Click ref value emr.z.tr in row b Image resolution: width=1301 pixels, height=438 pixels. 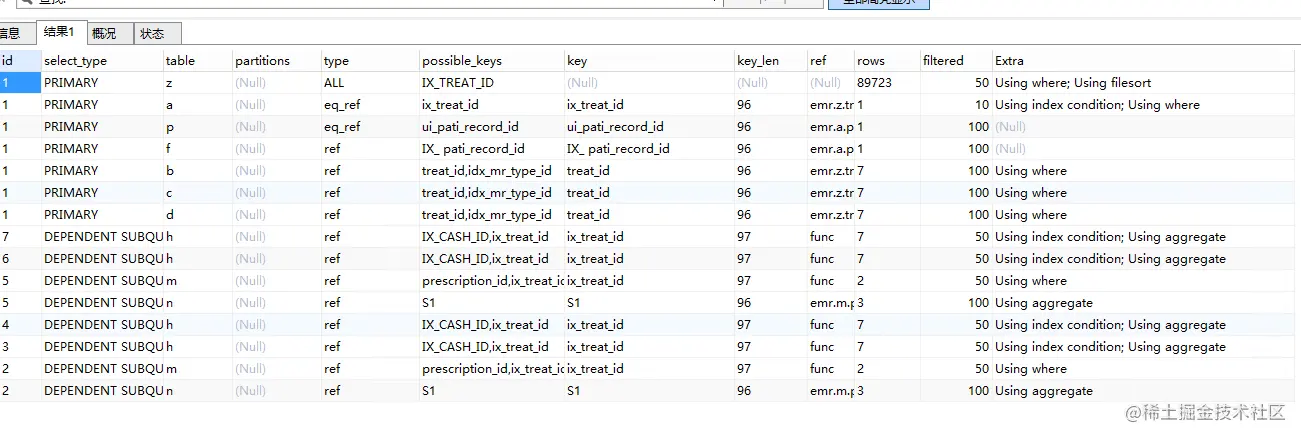(x=830, y=170)
